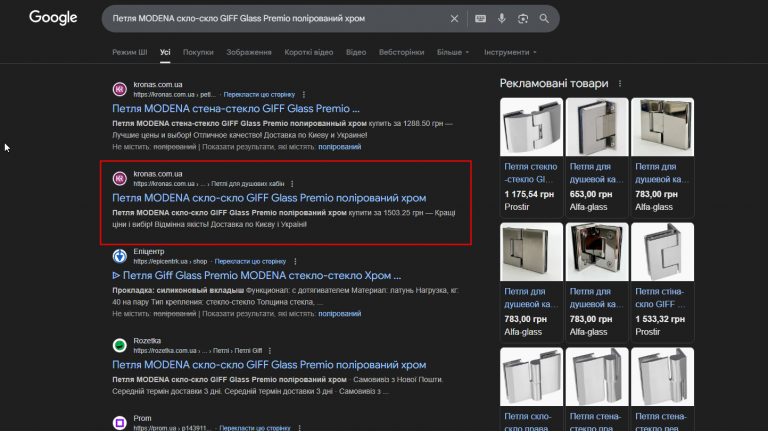
Task: Click the Prostir seller under 1 175,54 грн
Action: click(517, 207)
